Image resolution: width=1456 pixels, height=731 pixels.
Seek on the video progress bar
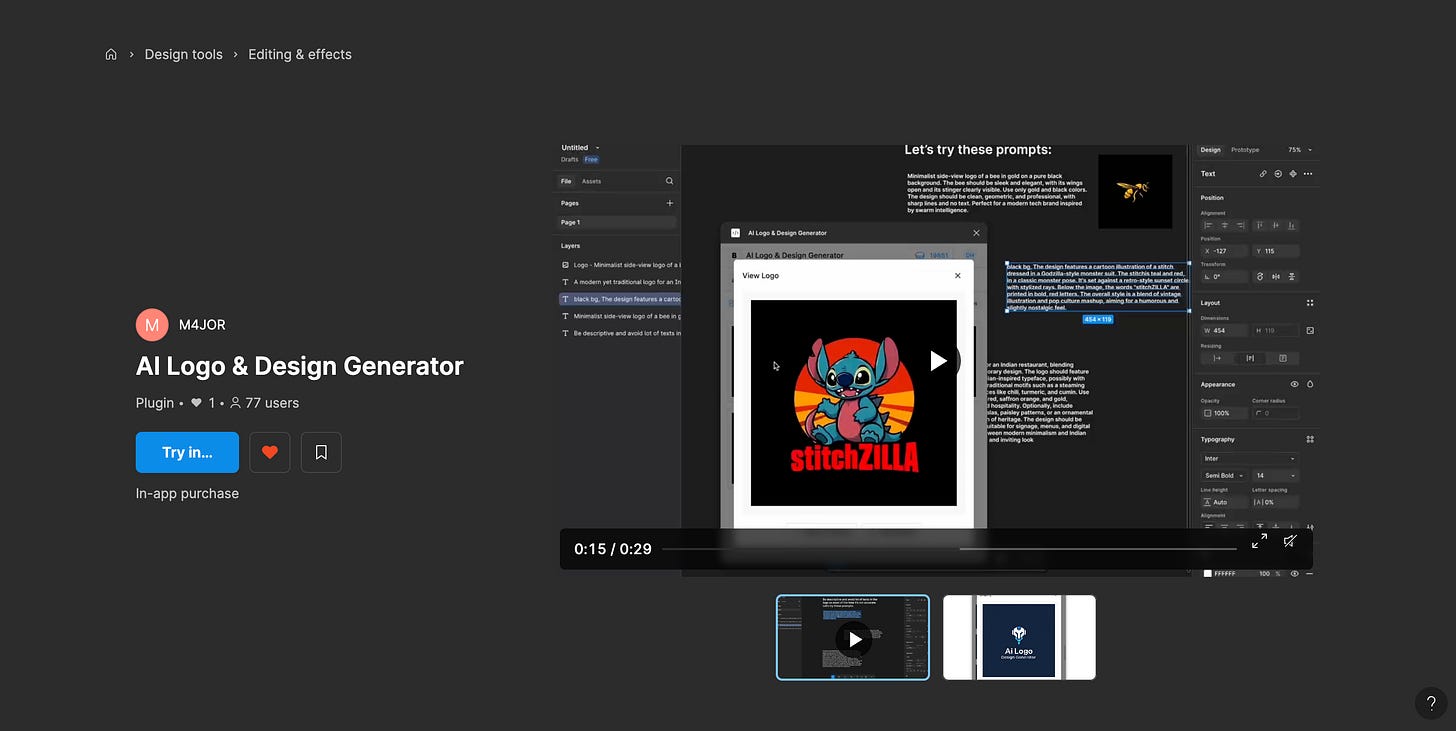pyautogui.click(x=950, y=549)
